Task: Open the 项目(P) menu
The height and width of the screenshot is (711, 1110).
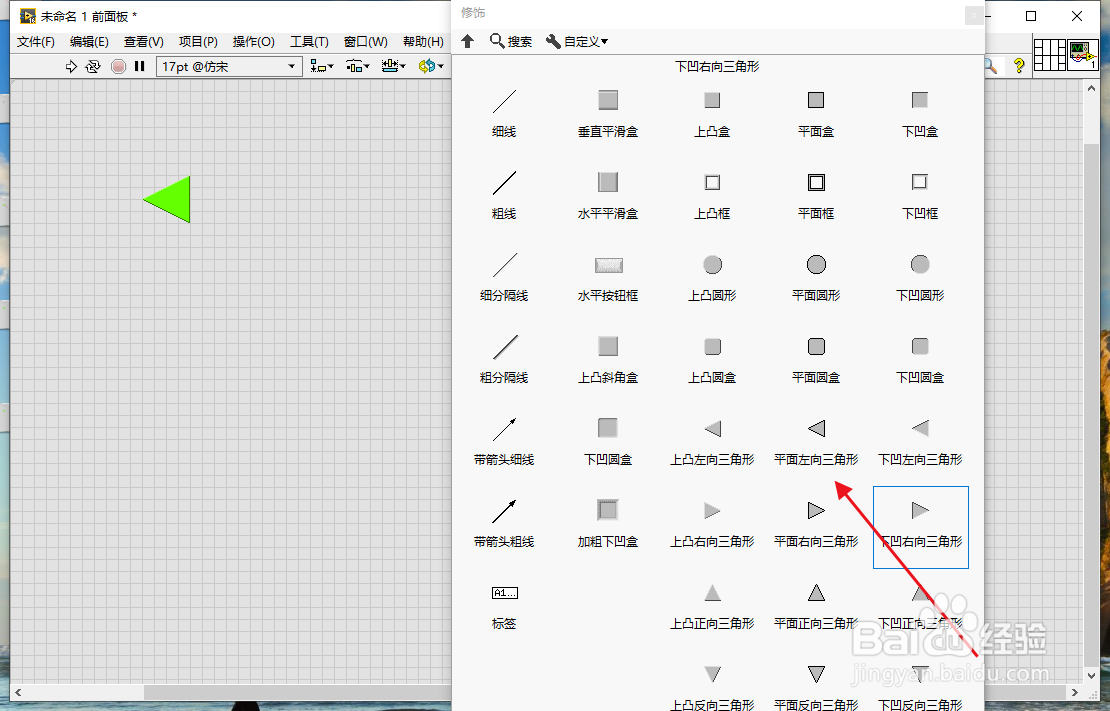Action: pos(198,42)
